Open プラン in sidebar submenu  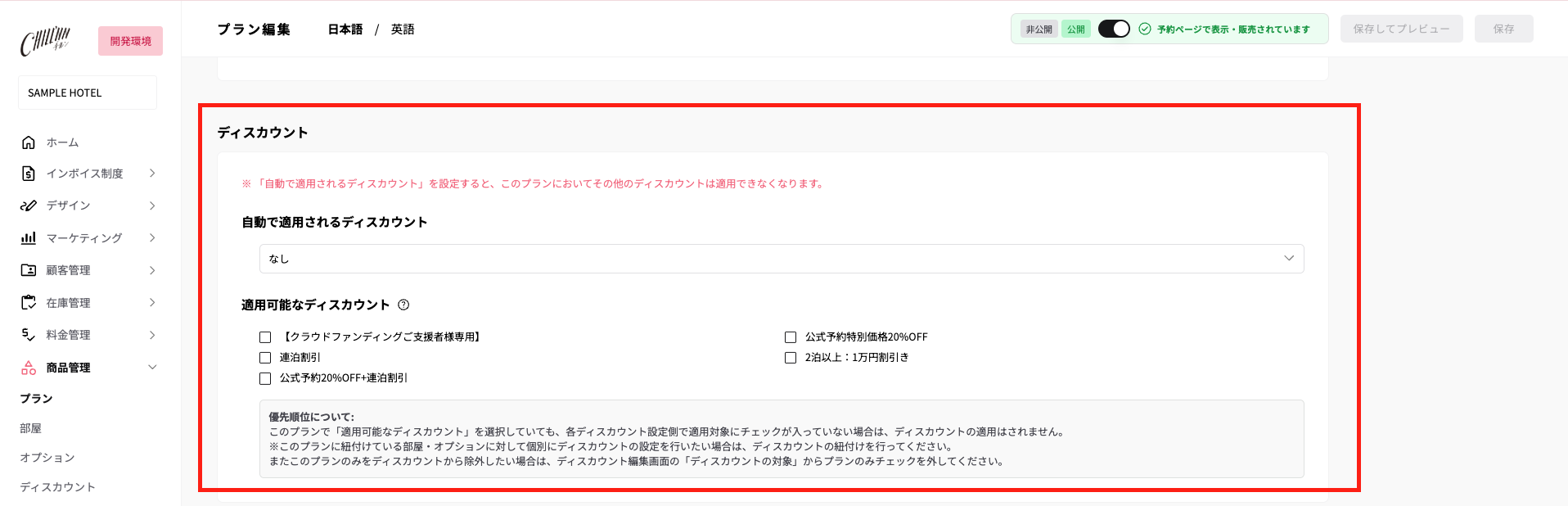(36, 399)
